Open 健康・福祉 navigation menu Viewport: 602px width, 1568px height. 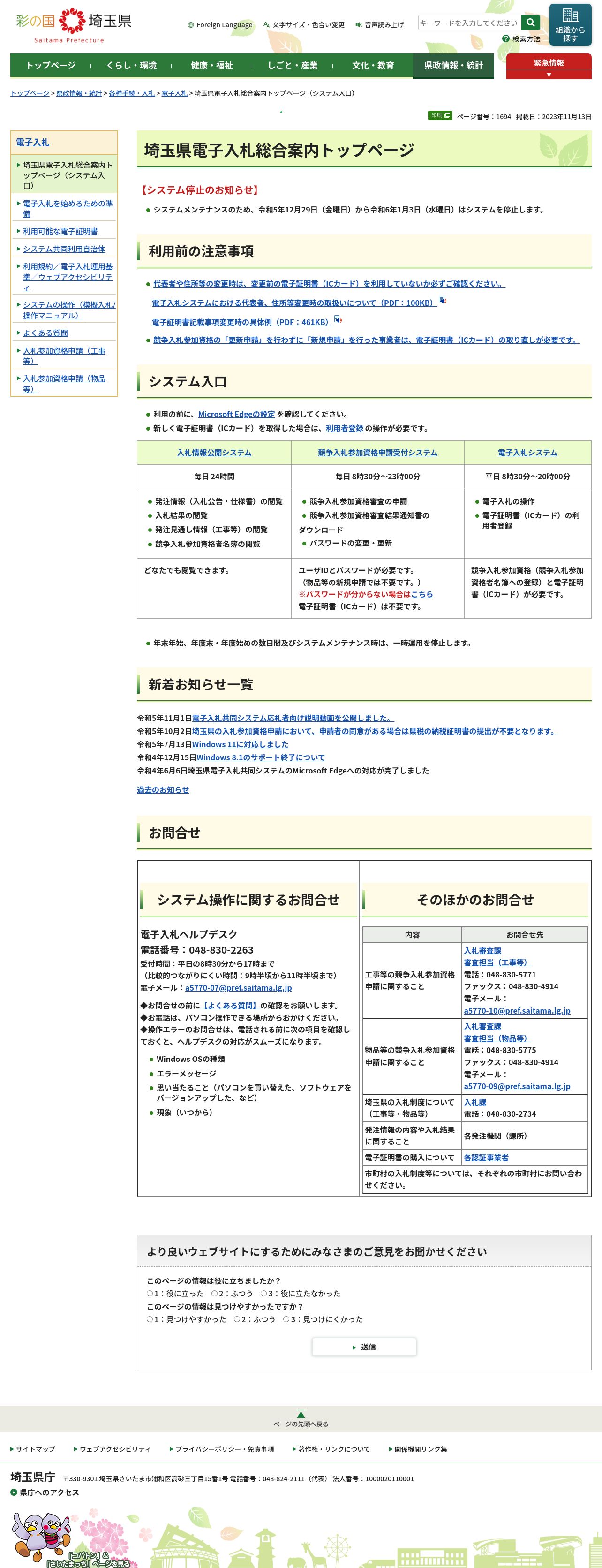coord(211,66)
